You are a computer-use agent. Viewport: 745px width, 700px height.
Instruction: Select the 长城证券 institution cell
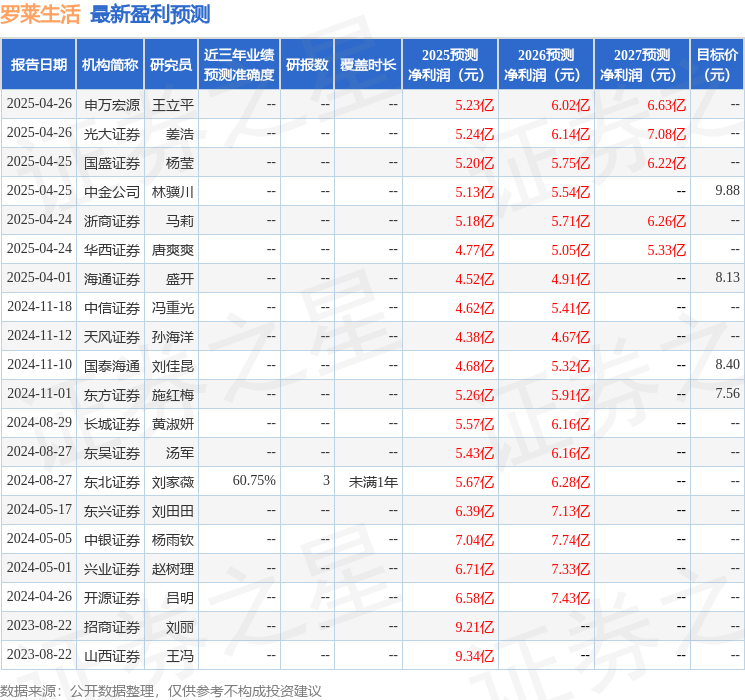coord(112,424)
